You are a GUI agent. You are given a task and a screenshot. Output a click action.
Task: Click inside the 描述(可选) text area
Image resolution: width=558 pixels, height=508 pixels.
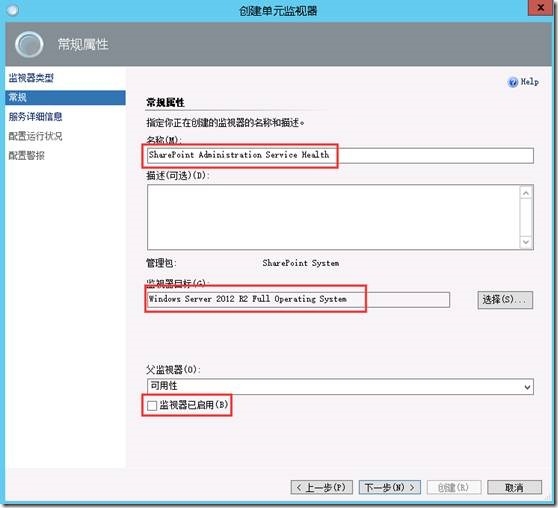[333, 217]
